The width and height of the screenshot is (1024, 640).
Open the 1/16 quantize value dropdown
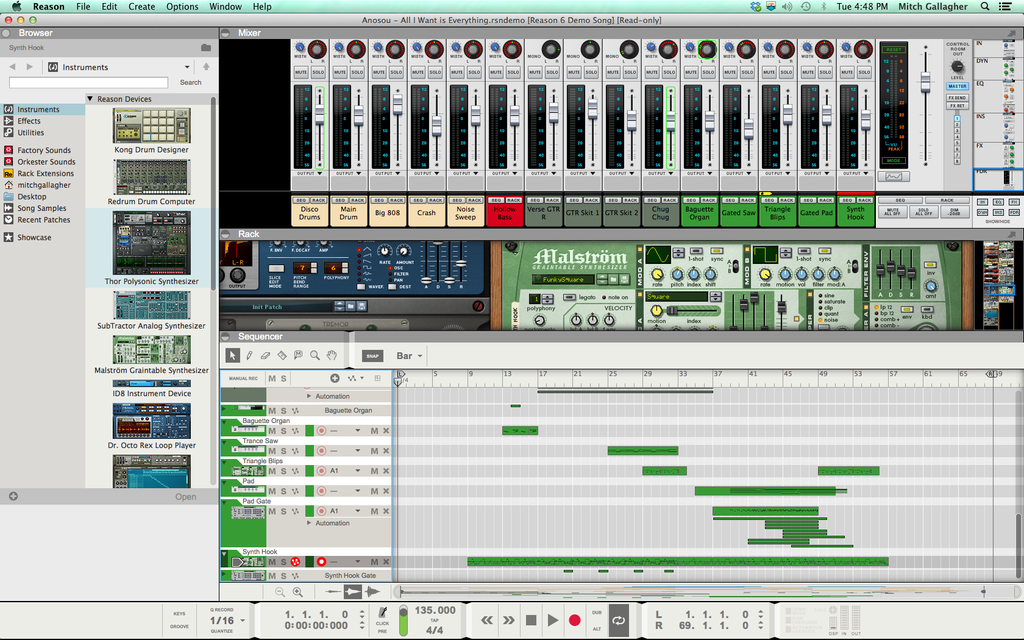tap(221, 620)
